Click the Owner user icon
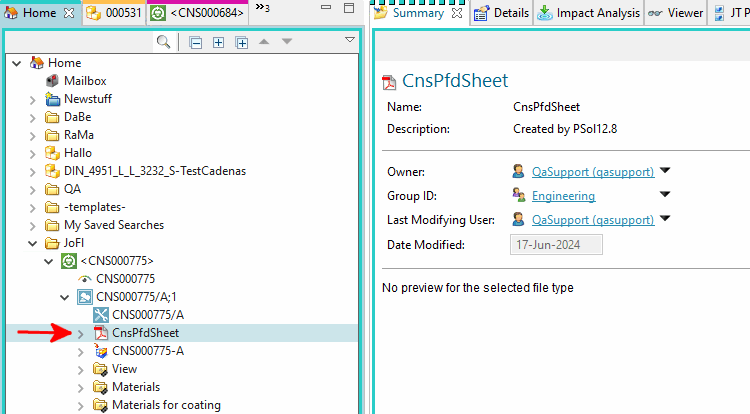Screen dimensions: 750x414 pos(518,171)
